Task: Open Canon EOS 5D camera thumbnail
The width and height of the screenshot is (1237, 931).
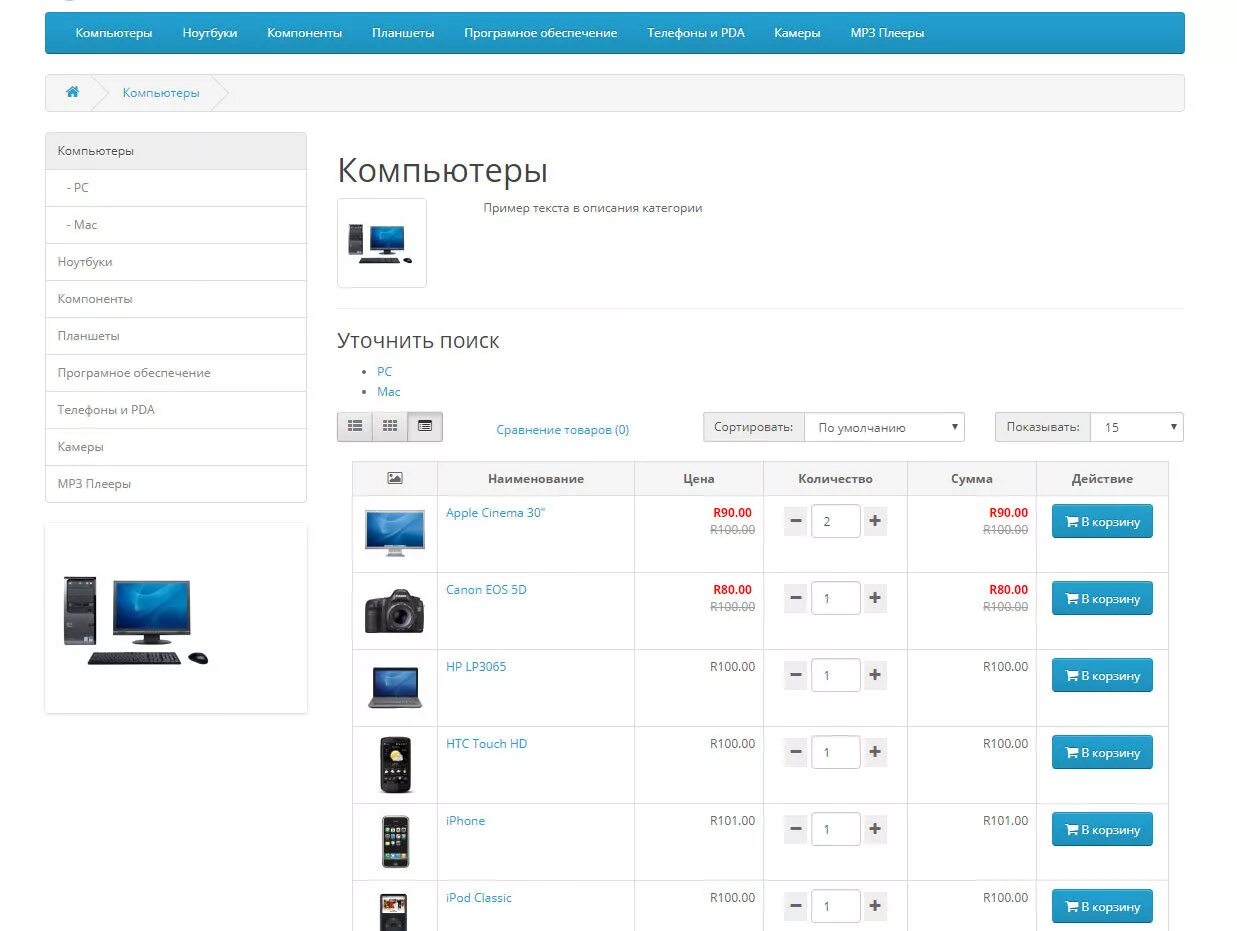Action: [x=395, y=610]
